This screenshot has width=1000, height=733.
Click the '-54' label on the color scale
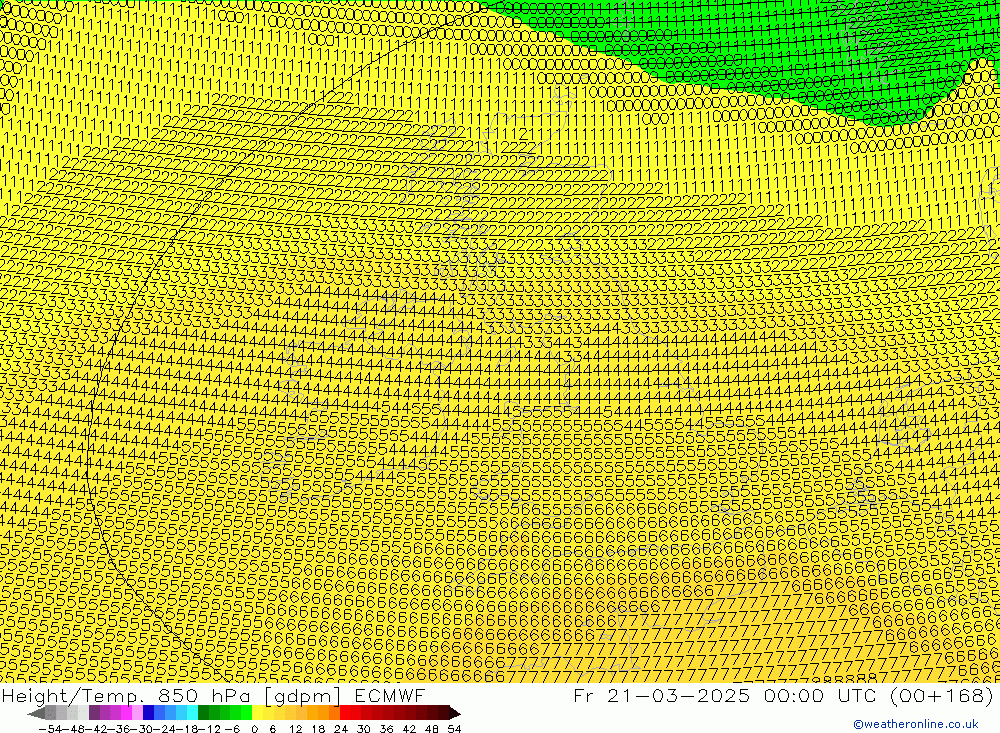pyautogui.click(x=50, y=729)
